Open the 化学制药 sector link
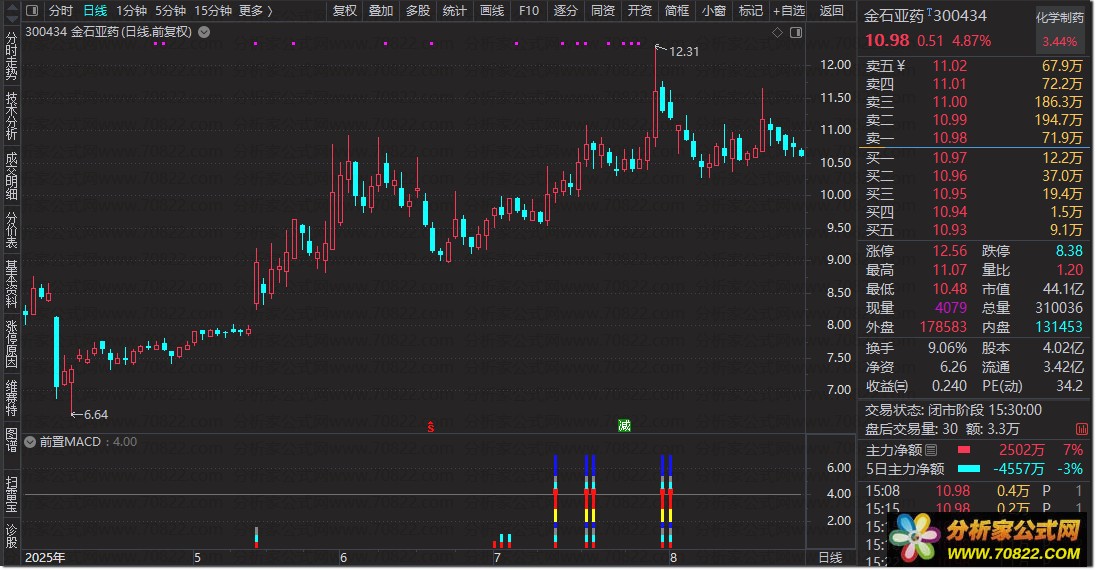Image resolution: width=1097 pixels, height=570 pixels. click(x=1060, y=17)
